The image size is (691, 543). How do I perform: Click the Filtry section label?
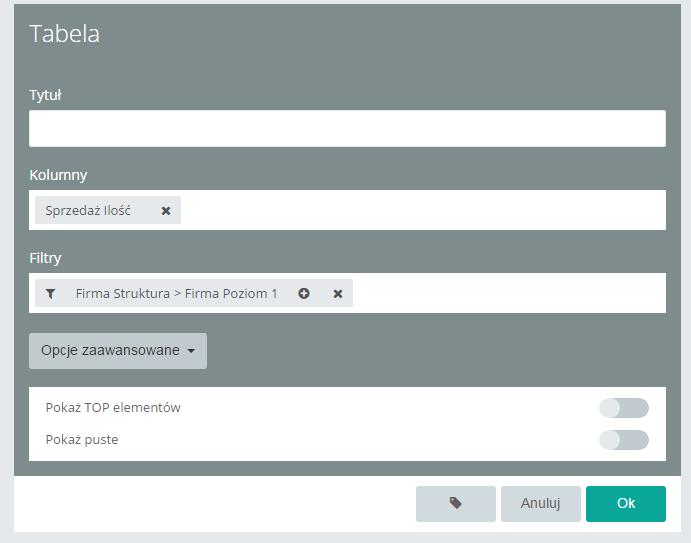pos(45,258)
